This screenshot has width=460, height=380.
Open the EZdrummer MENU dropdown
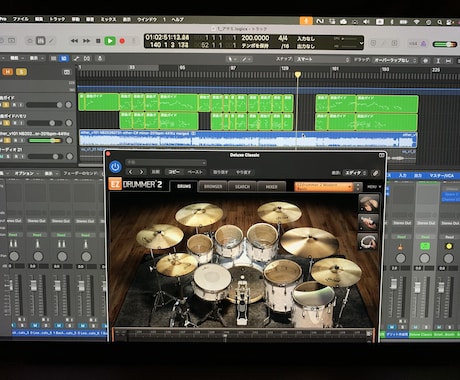[374, 187]
